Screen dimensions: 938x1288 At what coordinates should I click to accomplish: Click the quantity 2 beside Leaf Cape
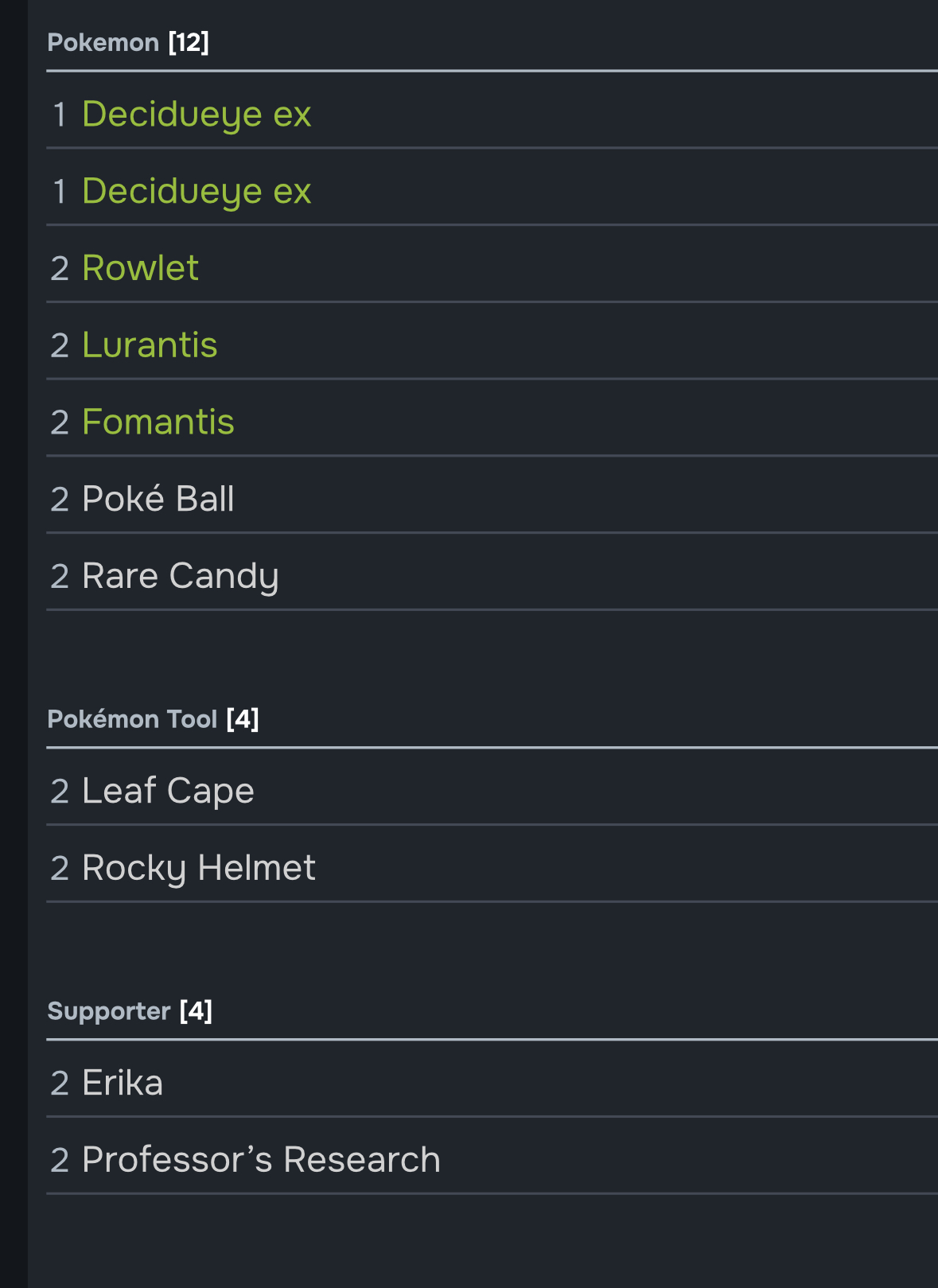tap(60, 792)
